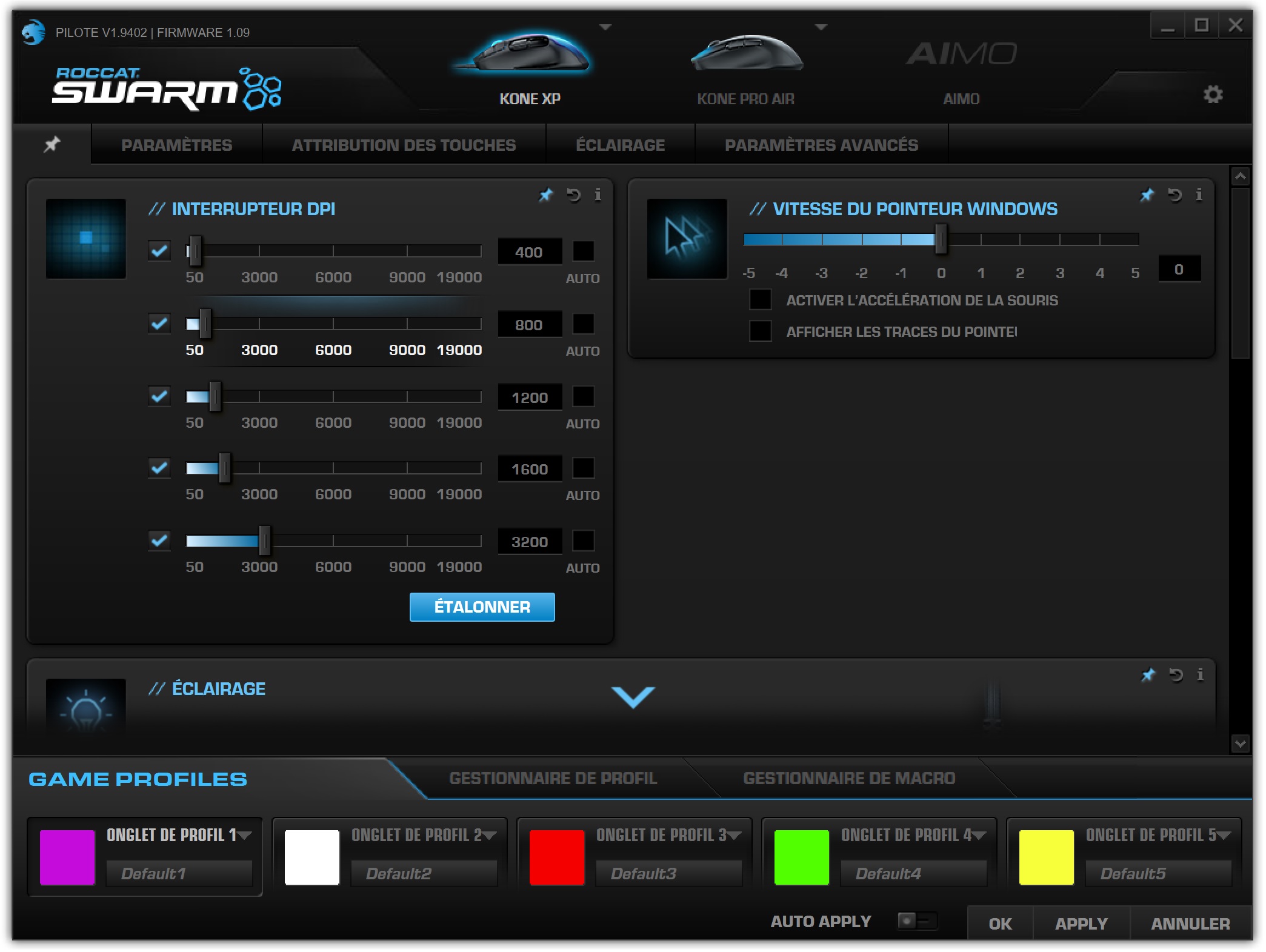Switch to Attribution des touches tab
The width and height of the screenshot is (1266, 952).
tap(404, 145)
